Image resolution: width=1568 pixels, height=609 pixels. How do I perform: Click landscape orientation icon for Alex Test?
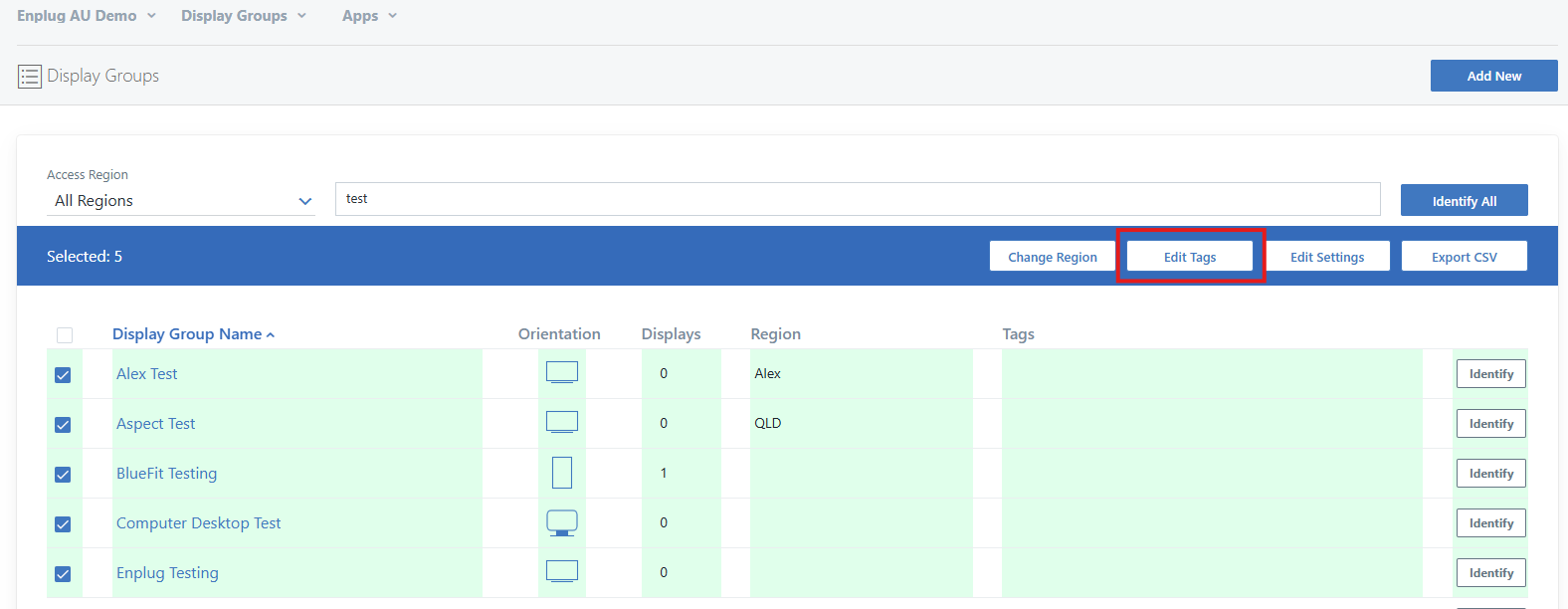coord(562,373)
